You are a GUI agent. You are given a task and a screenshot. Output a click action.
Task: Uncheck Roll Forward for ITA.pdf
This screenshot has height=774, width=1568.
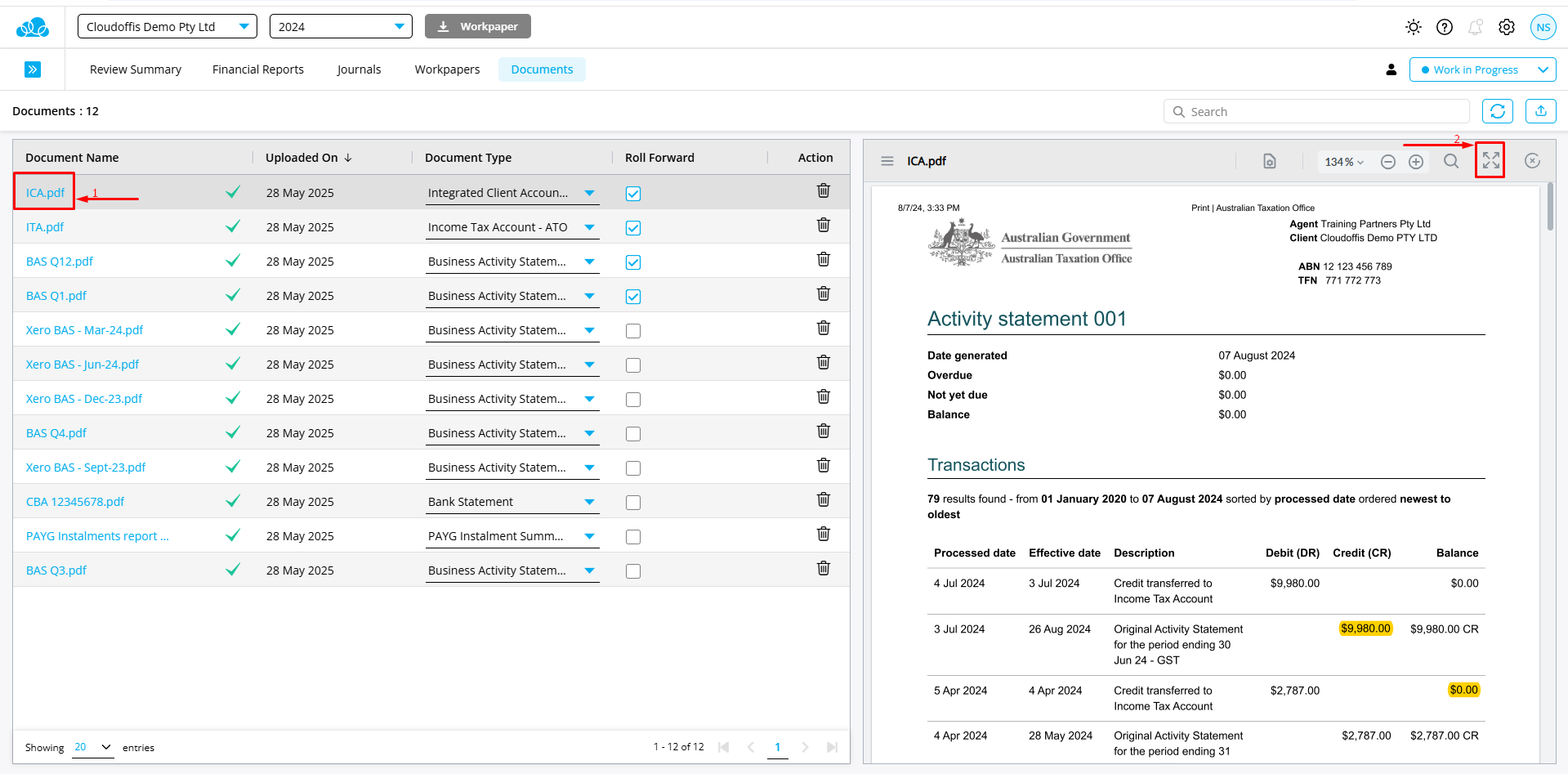tap(633, 228)
